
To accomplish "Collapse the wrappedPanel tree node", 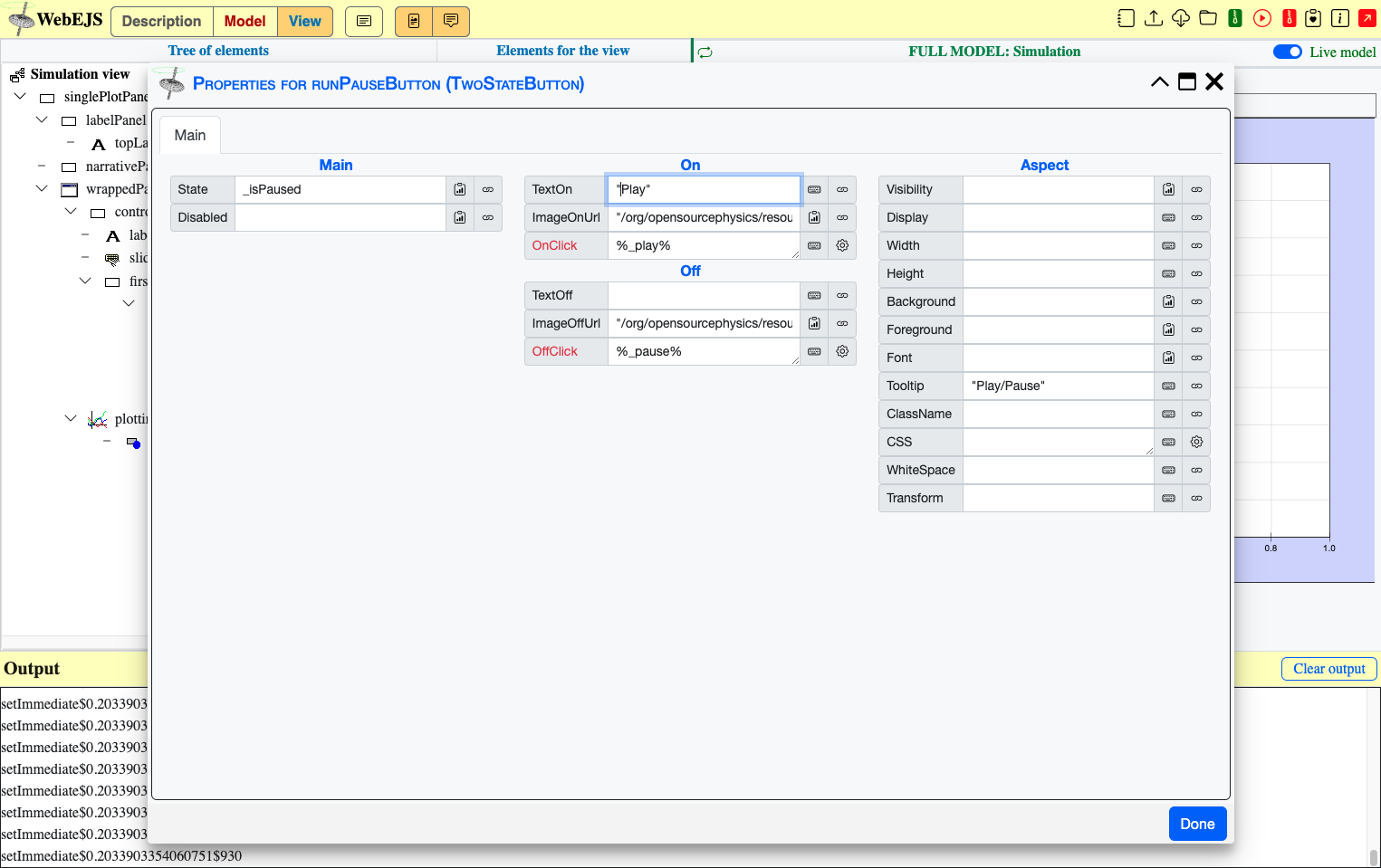I will coord(42,188).
